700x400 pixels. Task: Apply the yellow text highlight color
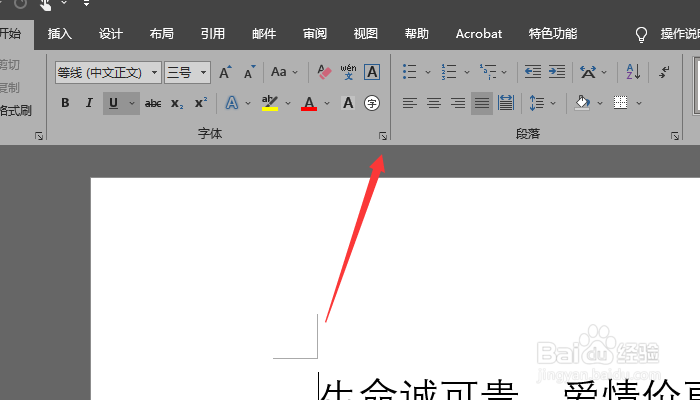click(270, 103)
